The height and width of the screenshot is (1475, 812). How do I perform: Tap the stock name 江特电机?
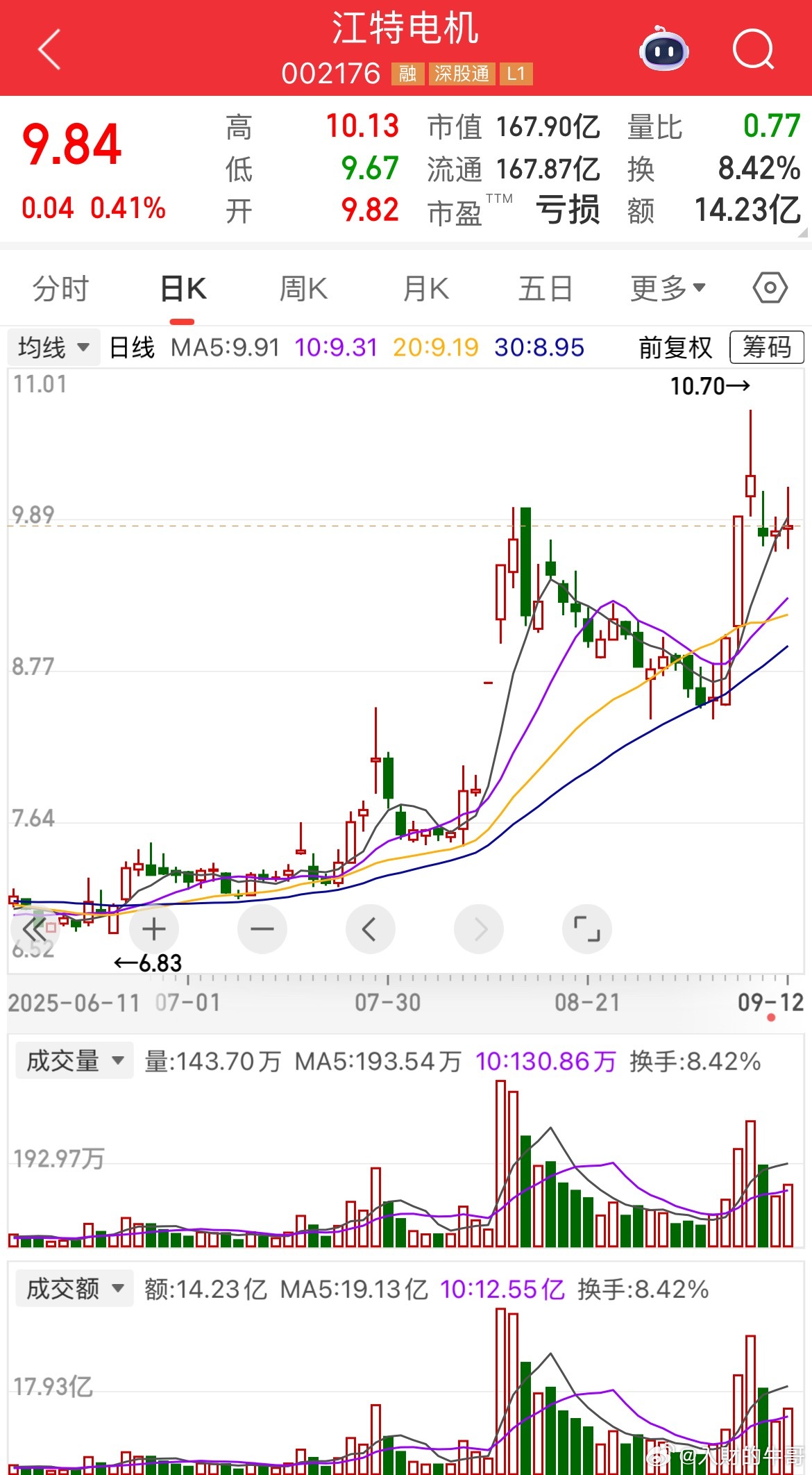[405, 28]
